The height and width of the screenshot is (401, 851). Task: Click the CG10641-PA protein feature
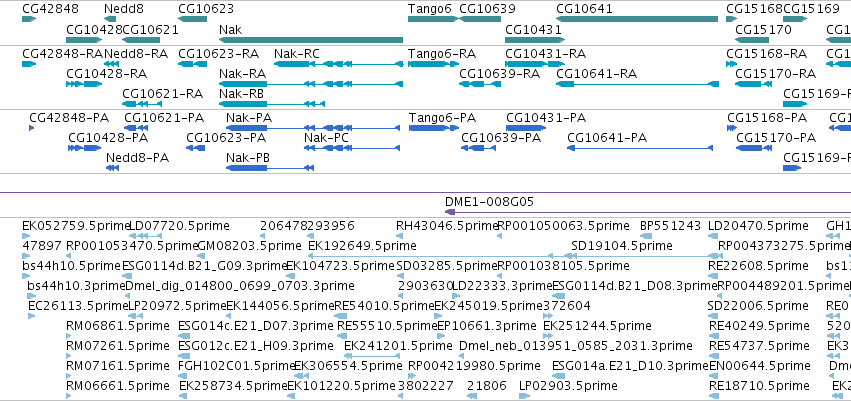tap(639, 148)
